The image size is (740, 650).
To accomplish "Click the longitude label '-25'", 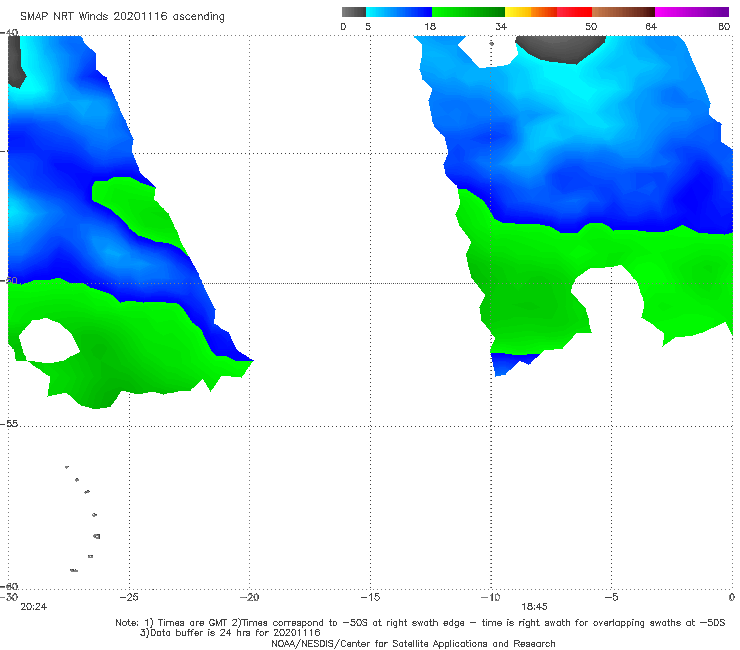I will pyautogui.click(x=129, y=597).
